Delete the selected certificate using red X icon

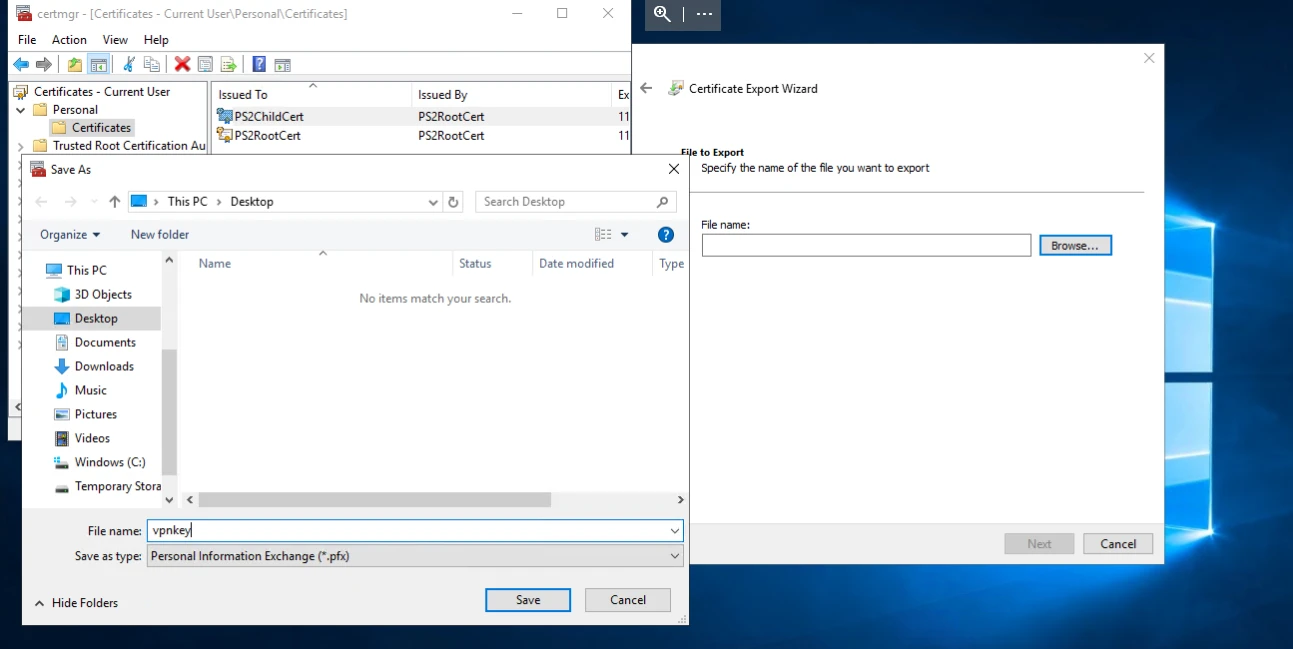pyautogui.click(x=182, y=64)
